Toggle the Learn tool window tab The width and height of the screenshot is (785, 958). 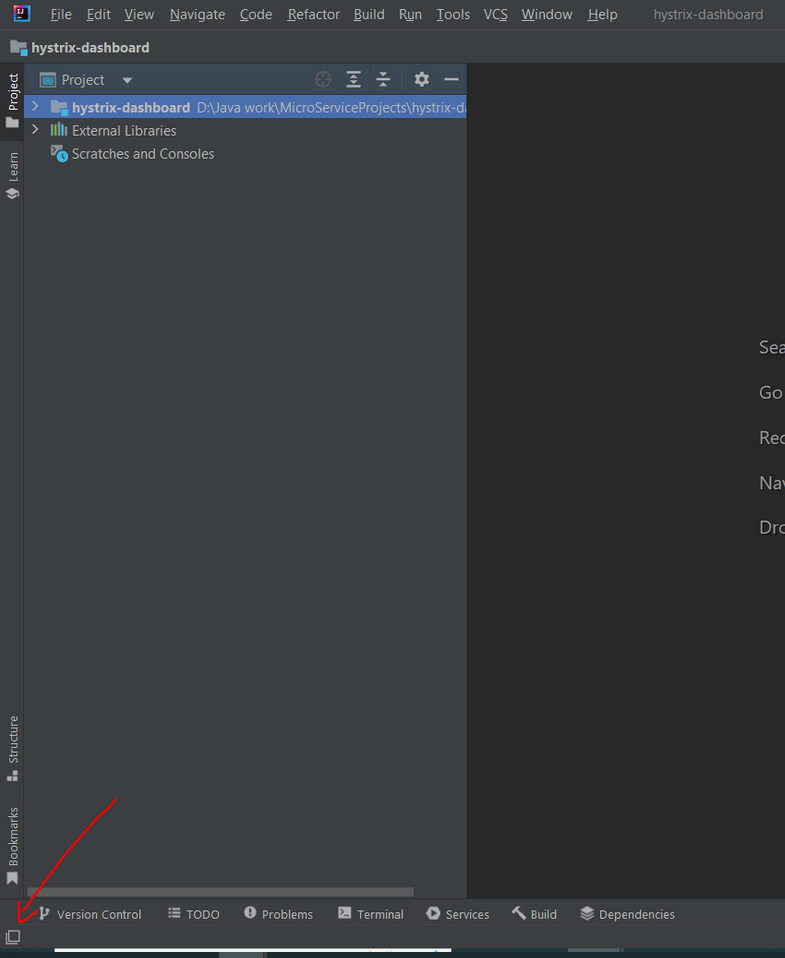(x=12, y=177)
